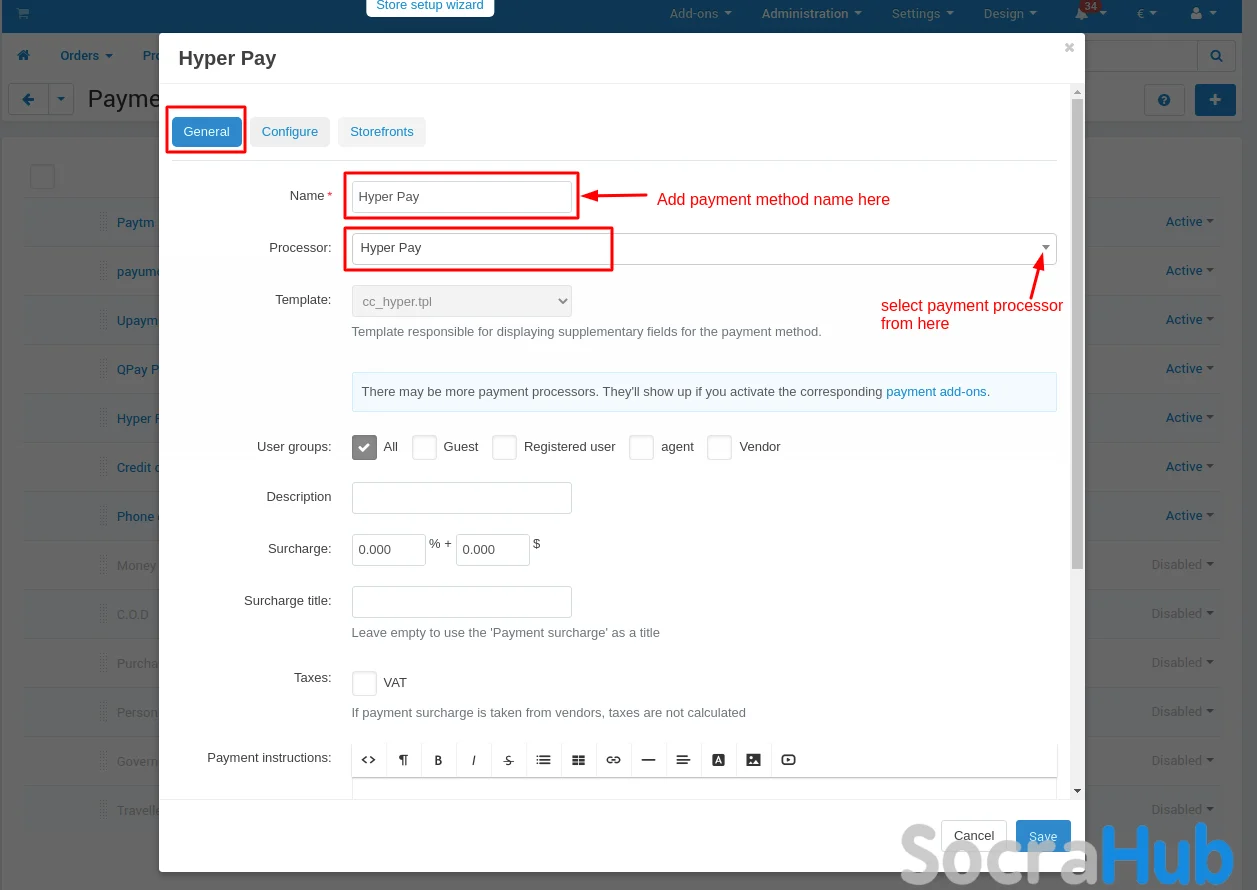This screenshot has width=1257, height=890.
Task: Click the Surcharge dollar amount field
Action: coord(493,550)
